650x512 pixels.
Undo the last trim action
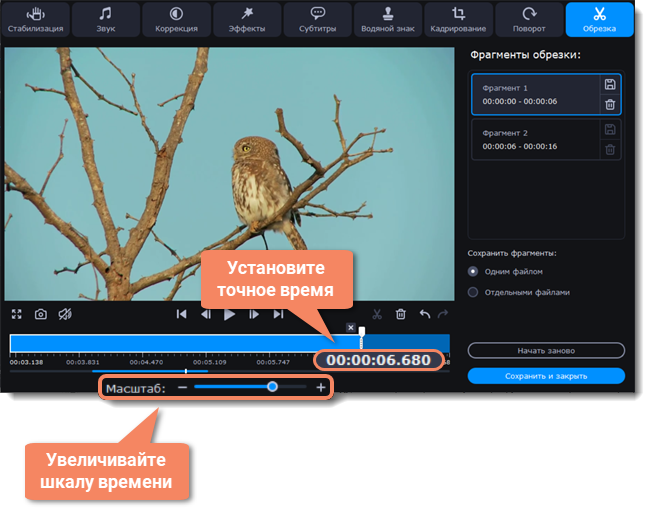pos(424,314)
